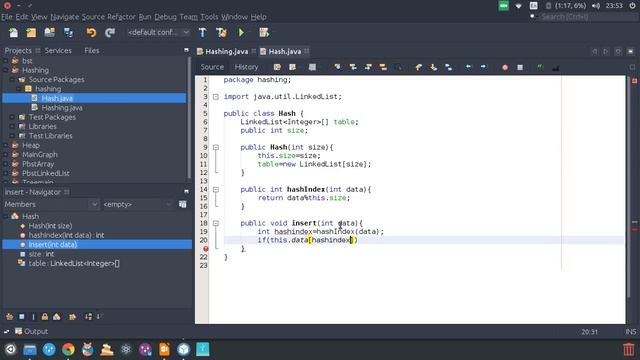The height and width of the screenshot is (360, 640).
Task: Click the Search (Ctrl+I) field
Action: click(x=588, y=17)
